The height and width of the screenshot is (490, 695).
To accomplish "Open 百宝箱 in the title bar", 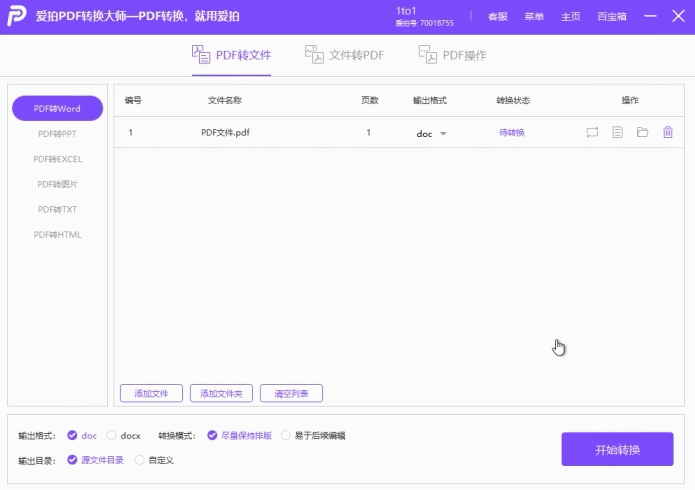I will (612, 17).
